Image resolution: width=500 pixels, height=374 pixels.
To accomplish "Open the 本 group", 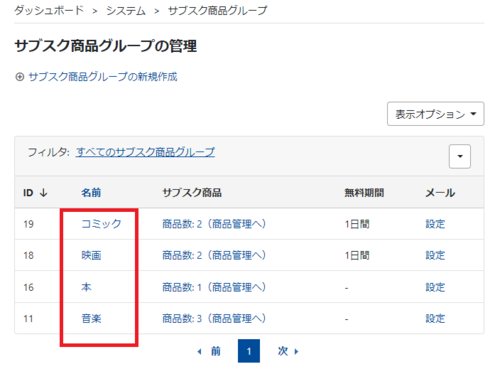I will coord(86,287).
